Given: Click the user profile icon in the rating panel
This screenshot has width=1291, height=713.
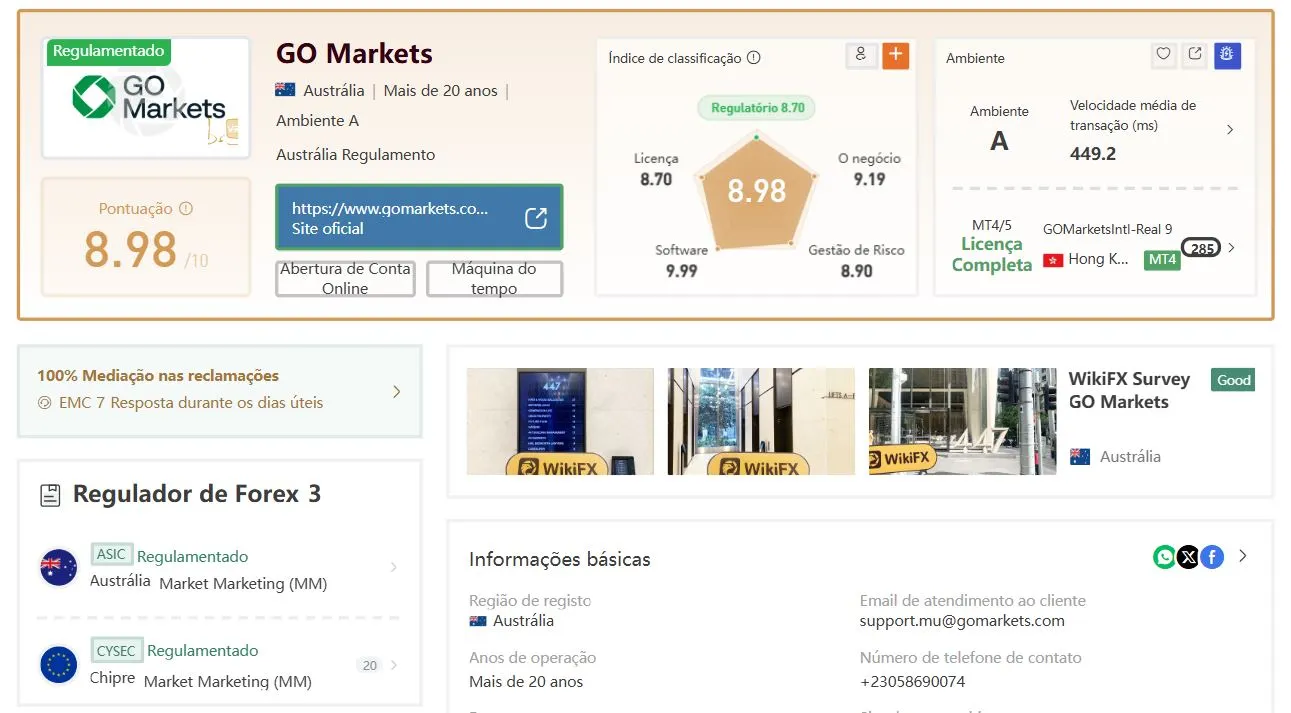Looking at the screenshot, I should (861, 56).
